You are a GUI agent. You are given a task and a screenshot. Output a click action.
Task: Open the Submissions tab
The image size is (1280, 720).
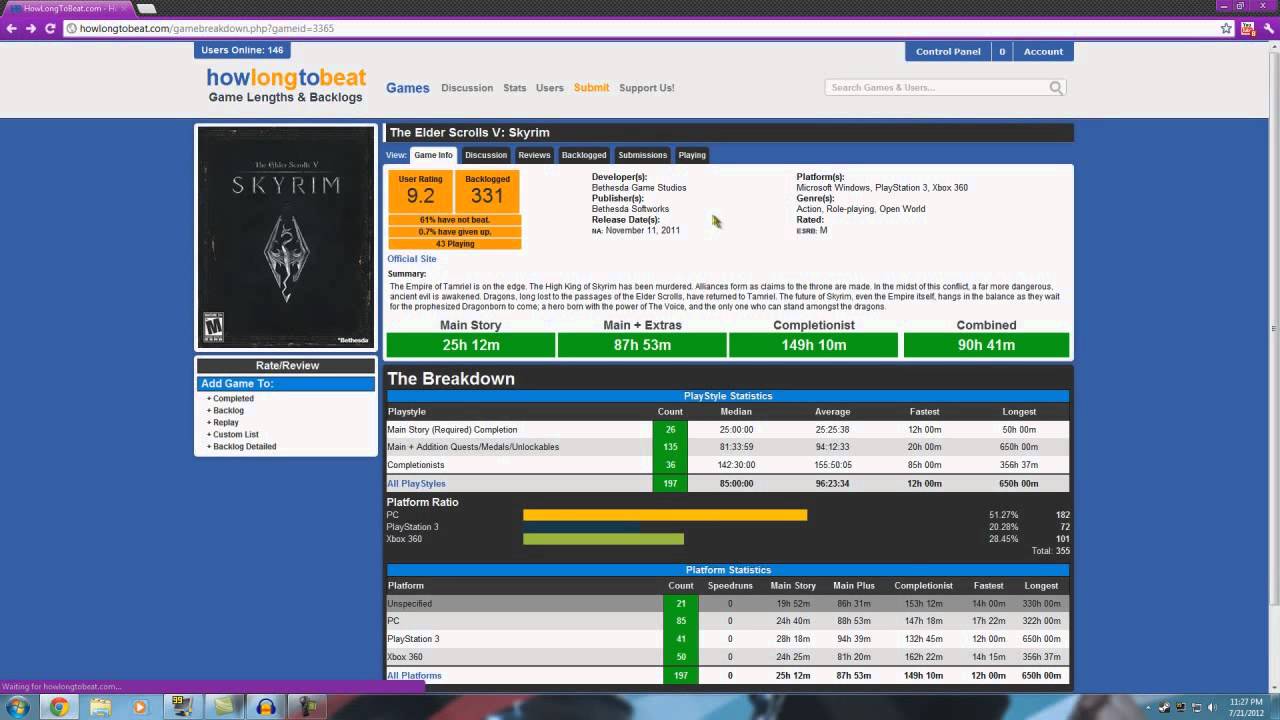tap(642, 155)
